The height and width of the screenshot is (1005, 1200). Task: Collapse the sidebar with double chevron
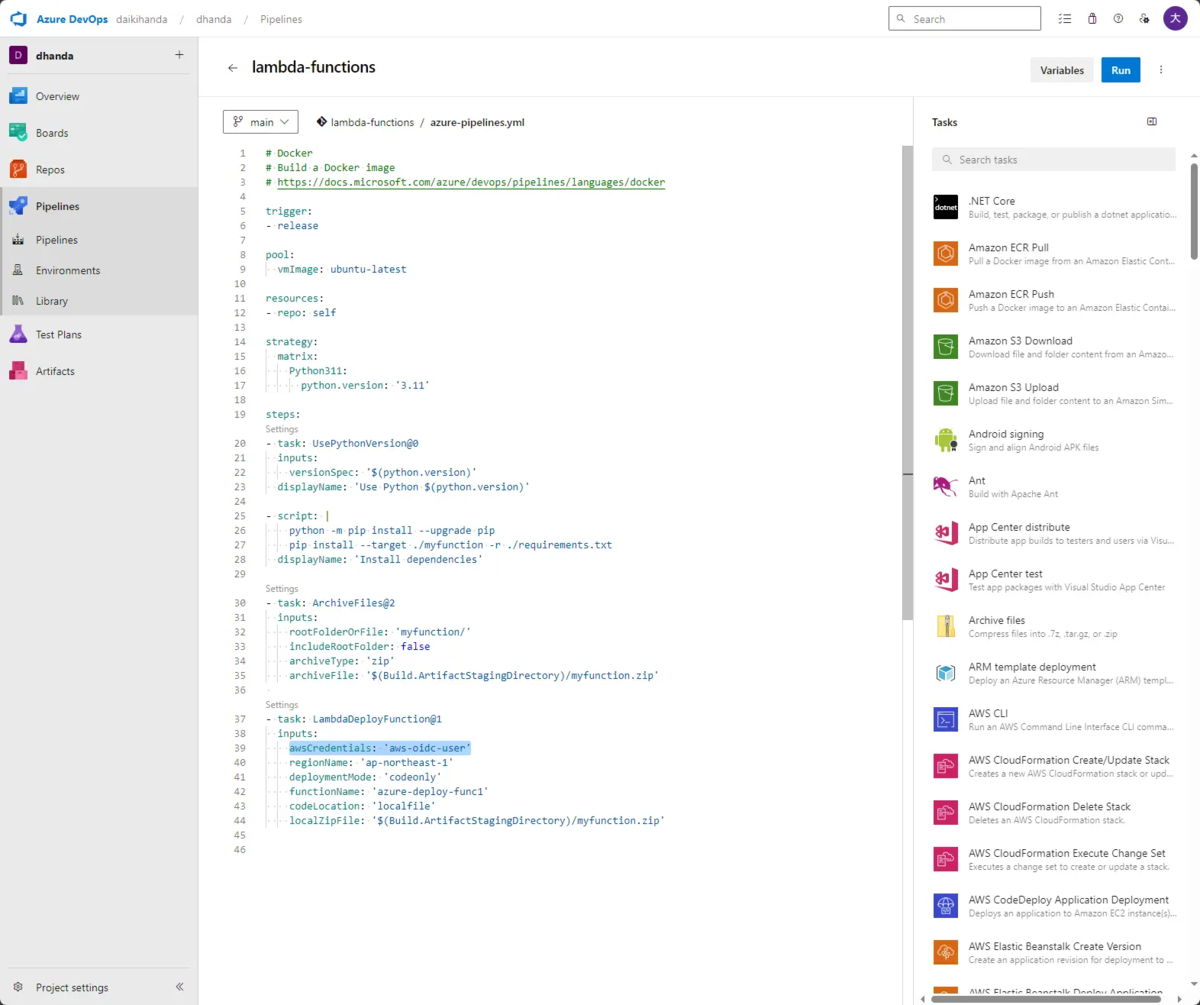pyautogui.click(x=180, y=987)
